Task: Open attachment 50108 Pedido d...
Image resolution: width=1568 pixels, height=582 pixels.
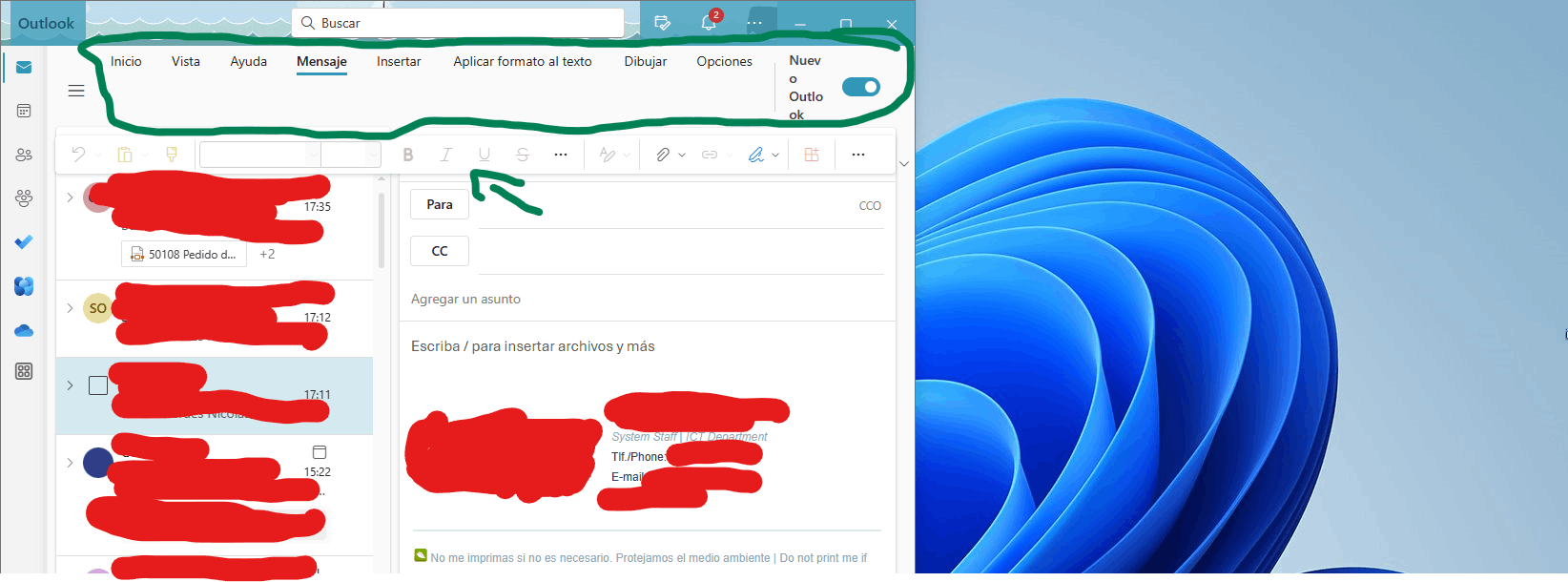Action: pos(184,254)
